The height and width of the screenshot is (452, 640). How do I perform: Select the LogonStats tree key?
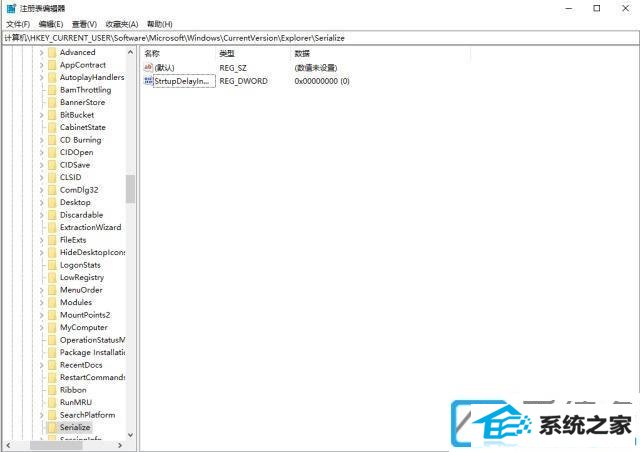point(80,265)
